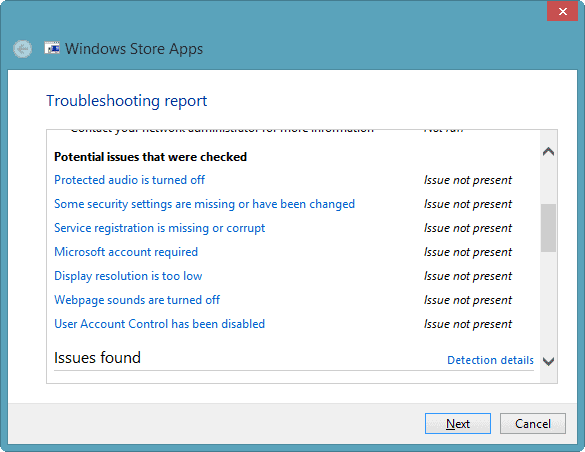Open 'User Account Control has been disabled'
Screen dimensions: 585x452
[160, 324]
